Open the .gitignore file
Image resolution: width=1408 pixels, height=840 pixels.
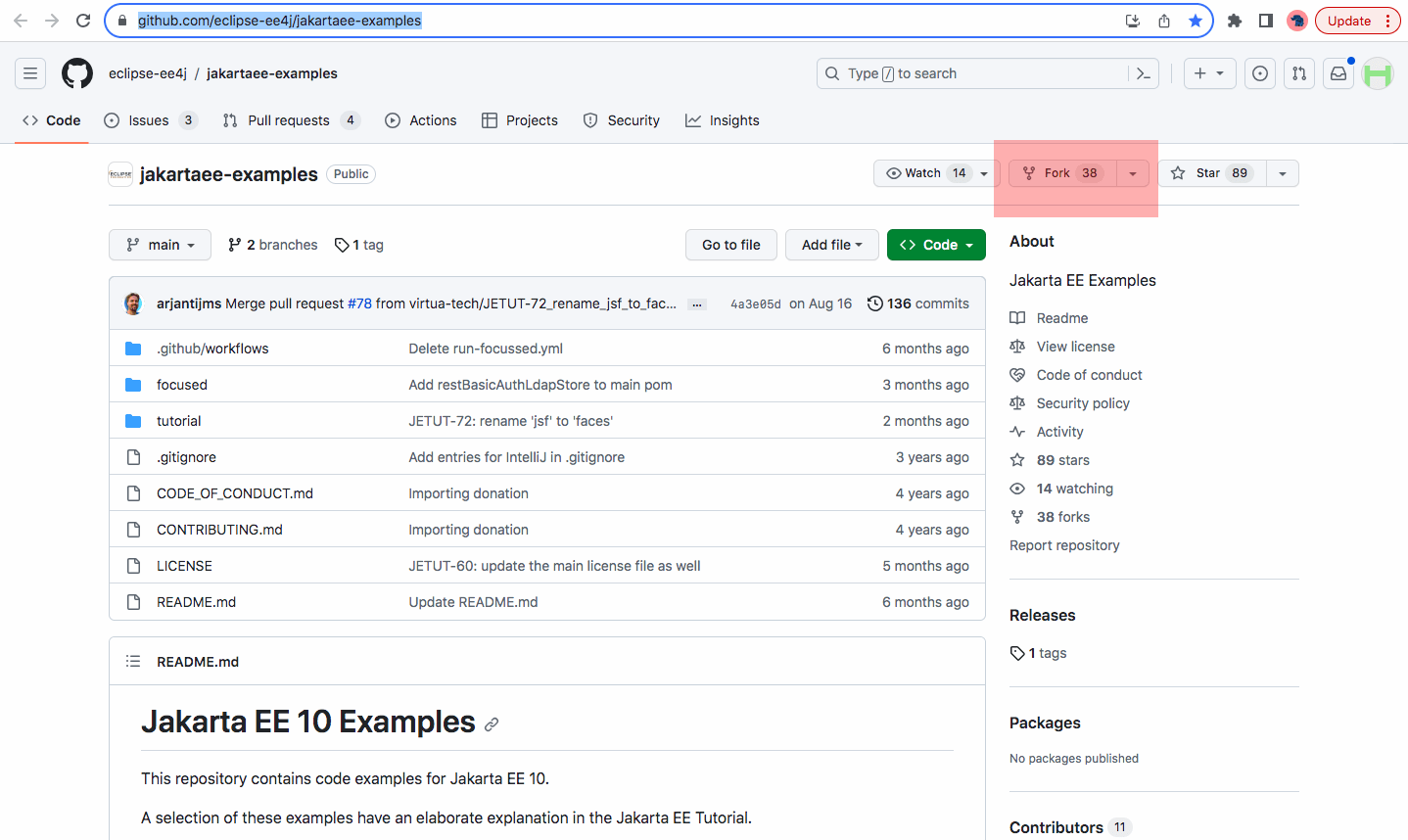point(186,457)
